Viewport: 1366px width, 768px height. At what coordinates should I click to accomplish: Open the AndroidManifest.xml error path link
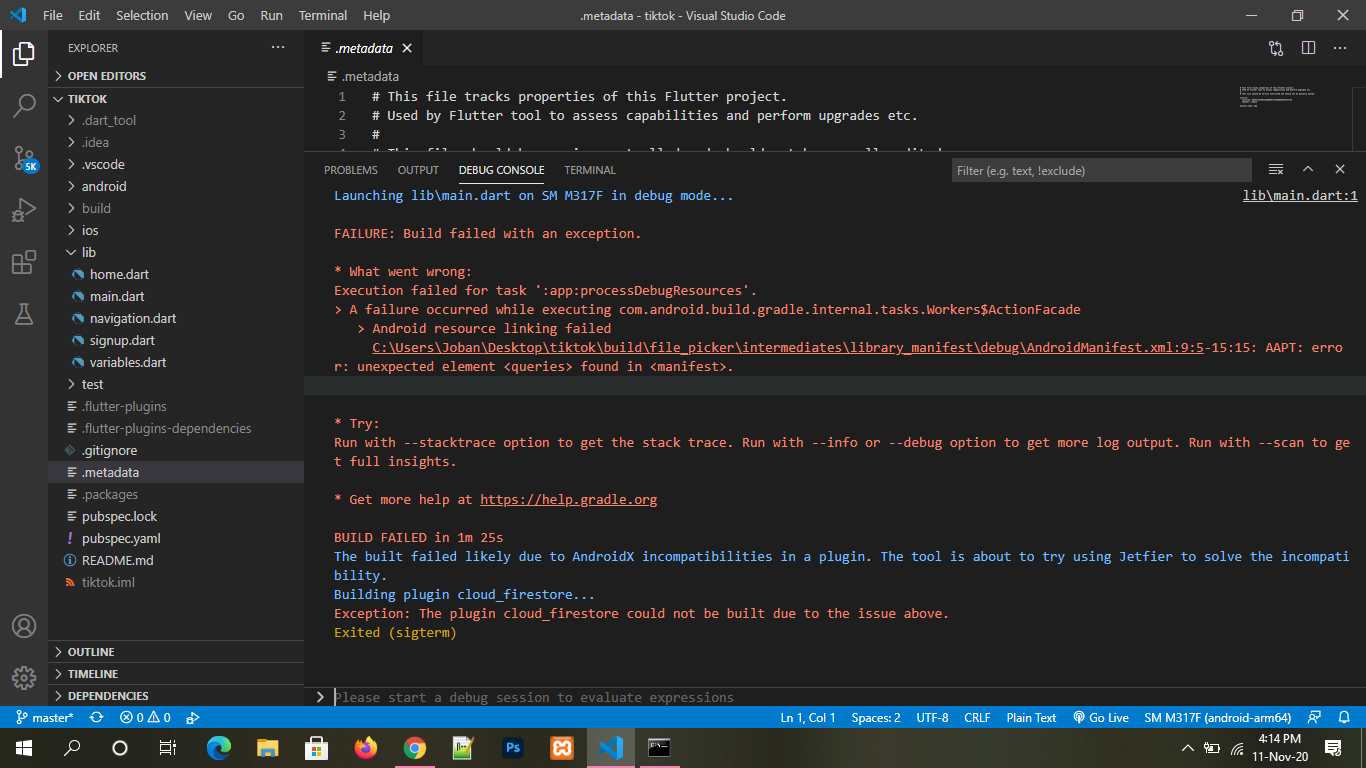tap(788, 347)
